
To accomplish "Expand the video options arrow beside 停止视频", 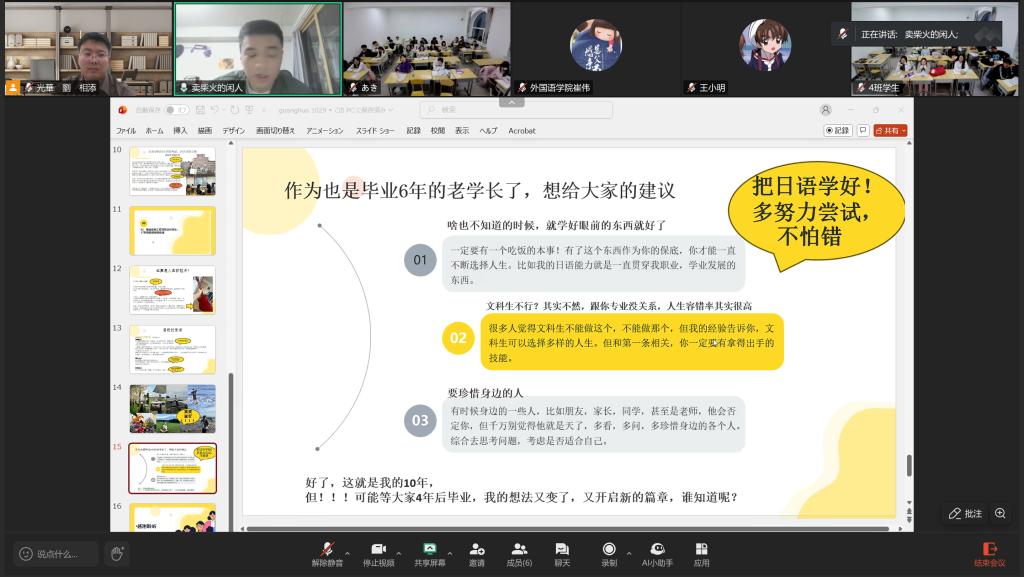I will (x=398, y=552).
